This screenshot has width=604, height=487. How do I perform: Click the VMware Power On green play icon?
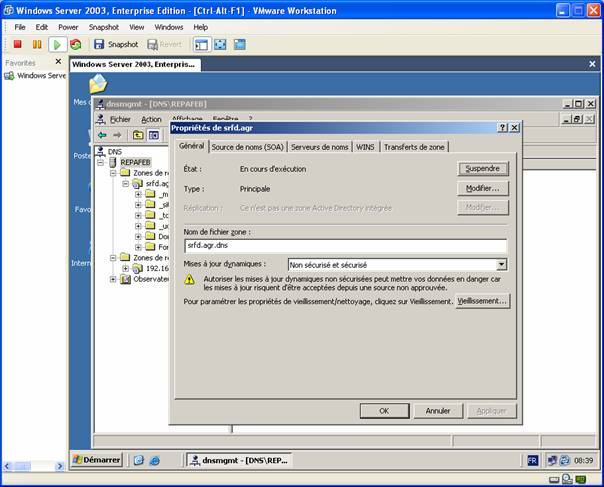tap(57, 45)
